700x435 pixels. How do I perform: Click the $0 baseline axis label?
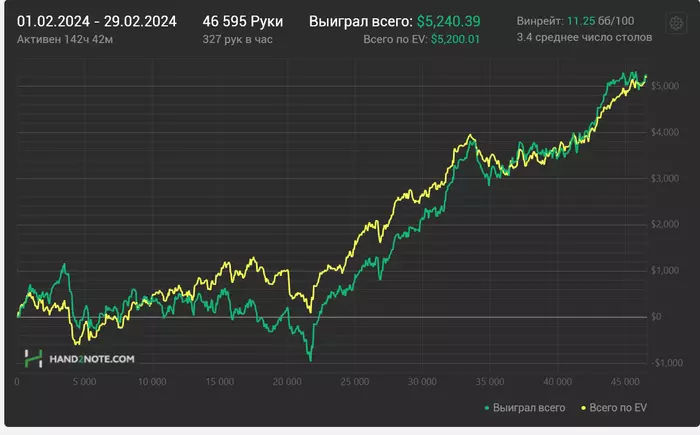[x=656, y=317]
